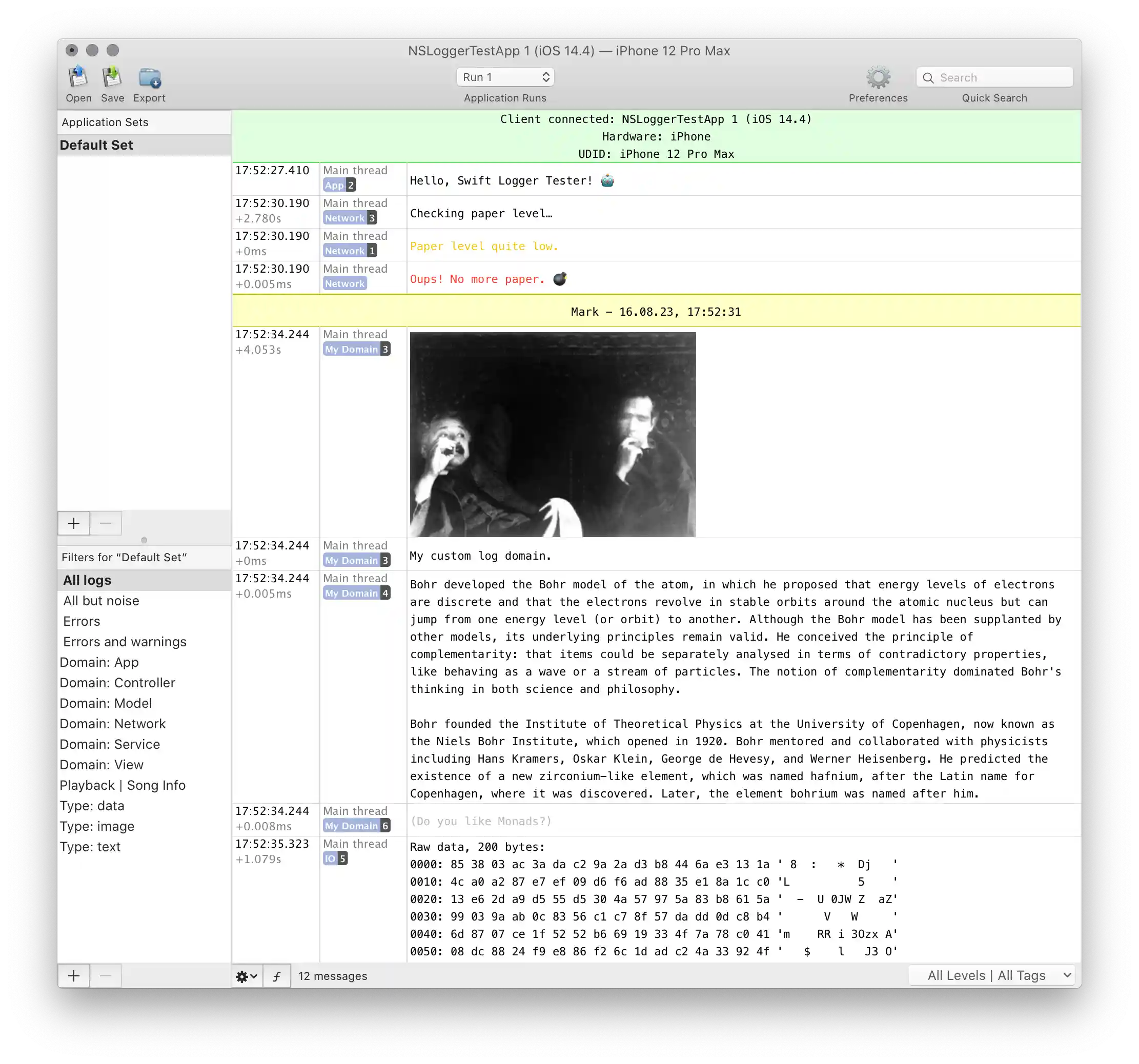The width and height of the screenshot is (1139, 1064).
Task: Click inside the Quick Search field
Action: click(x=1003, y=77)
